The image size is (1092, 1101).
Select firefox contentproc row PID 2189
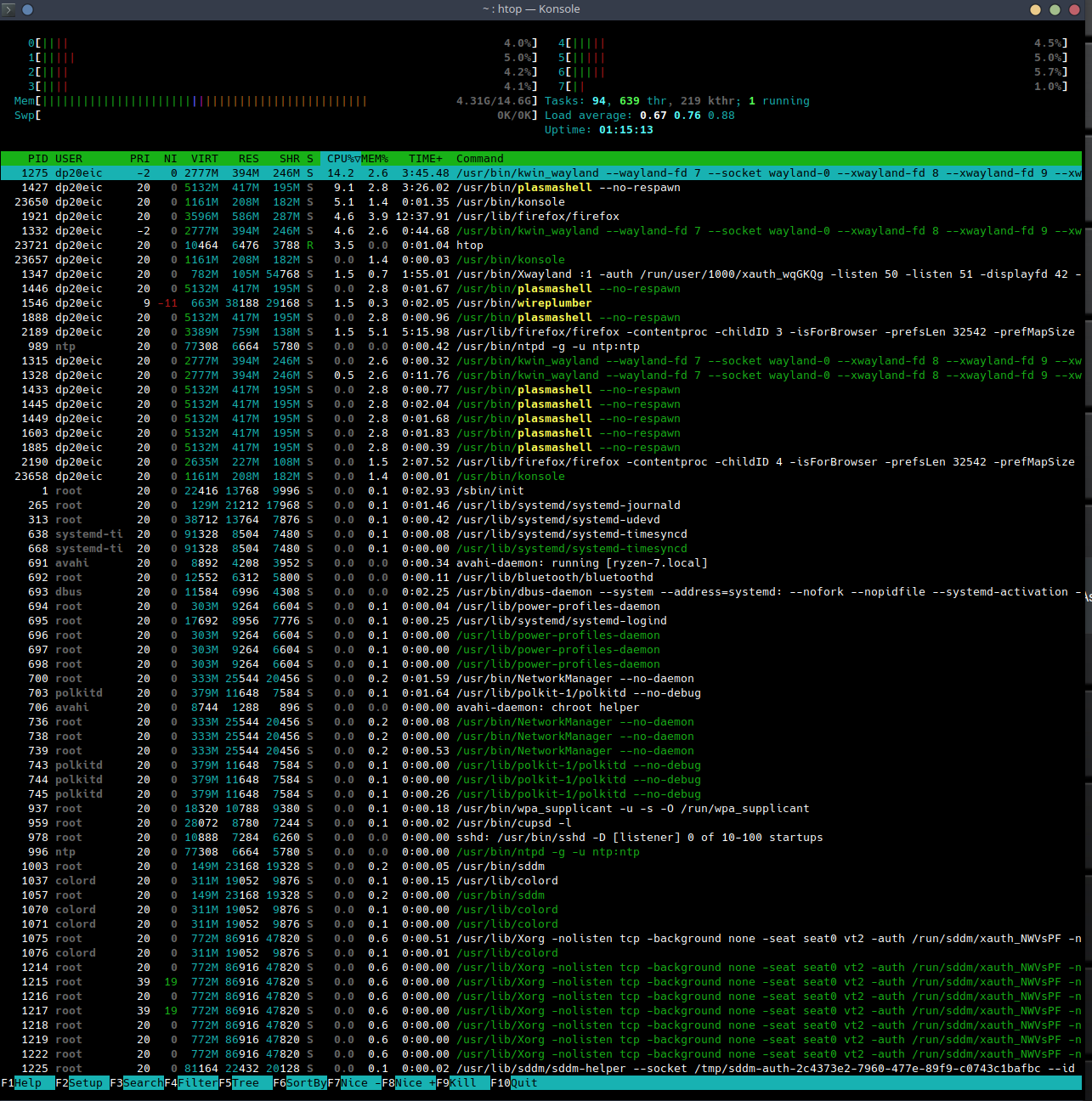click(541, 332)
